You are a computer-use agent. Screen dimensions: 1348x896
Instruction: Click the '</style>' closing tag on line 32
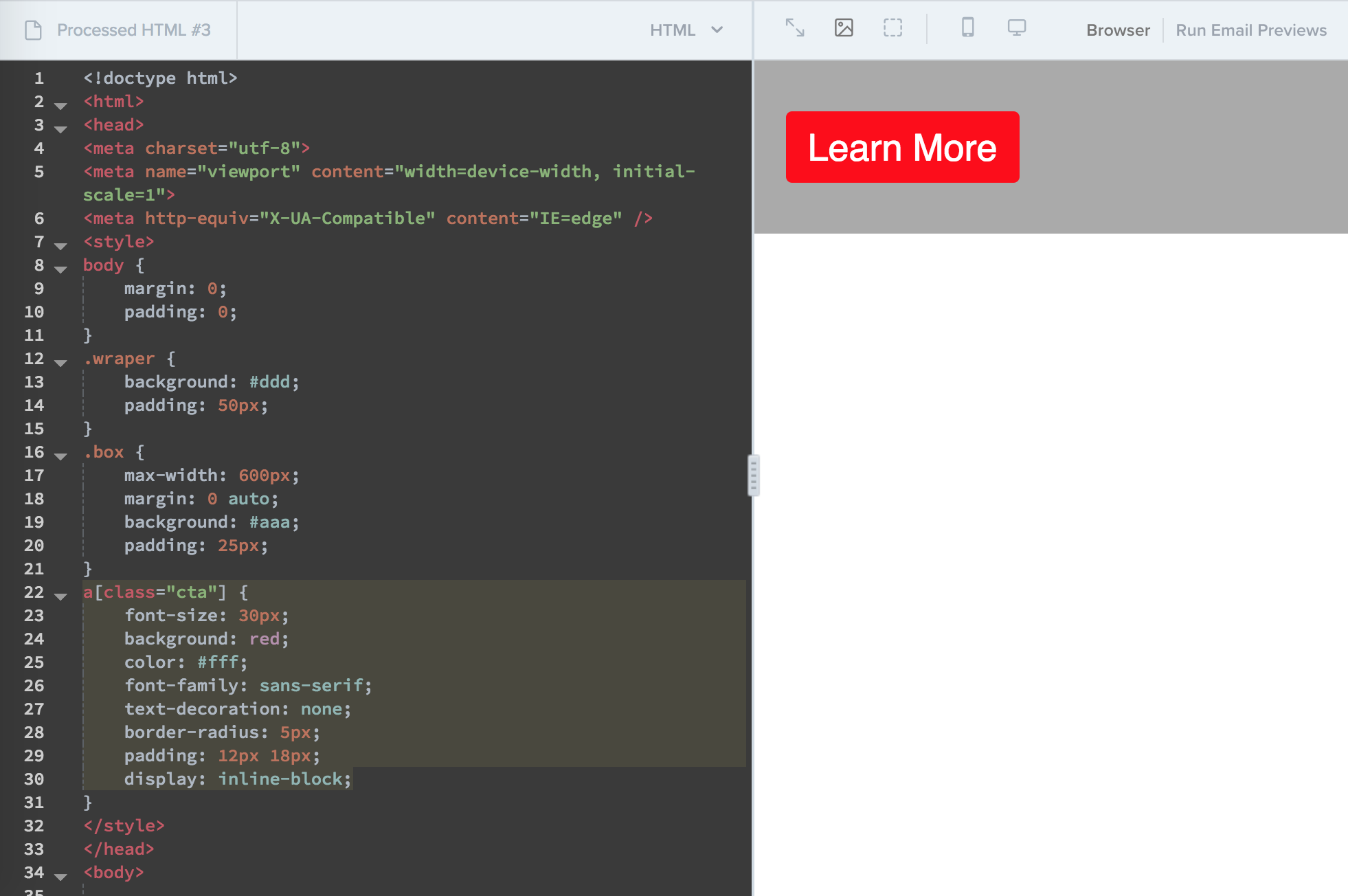pyautogui.click(x=124, y=826)
